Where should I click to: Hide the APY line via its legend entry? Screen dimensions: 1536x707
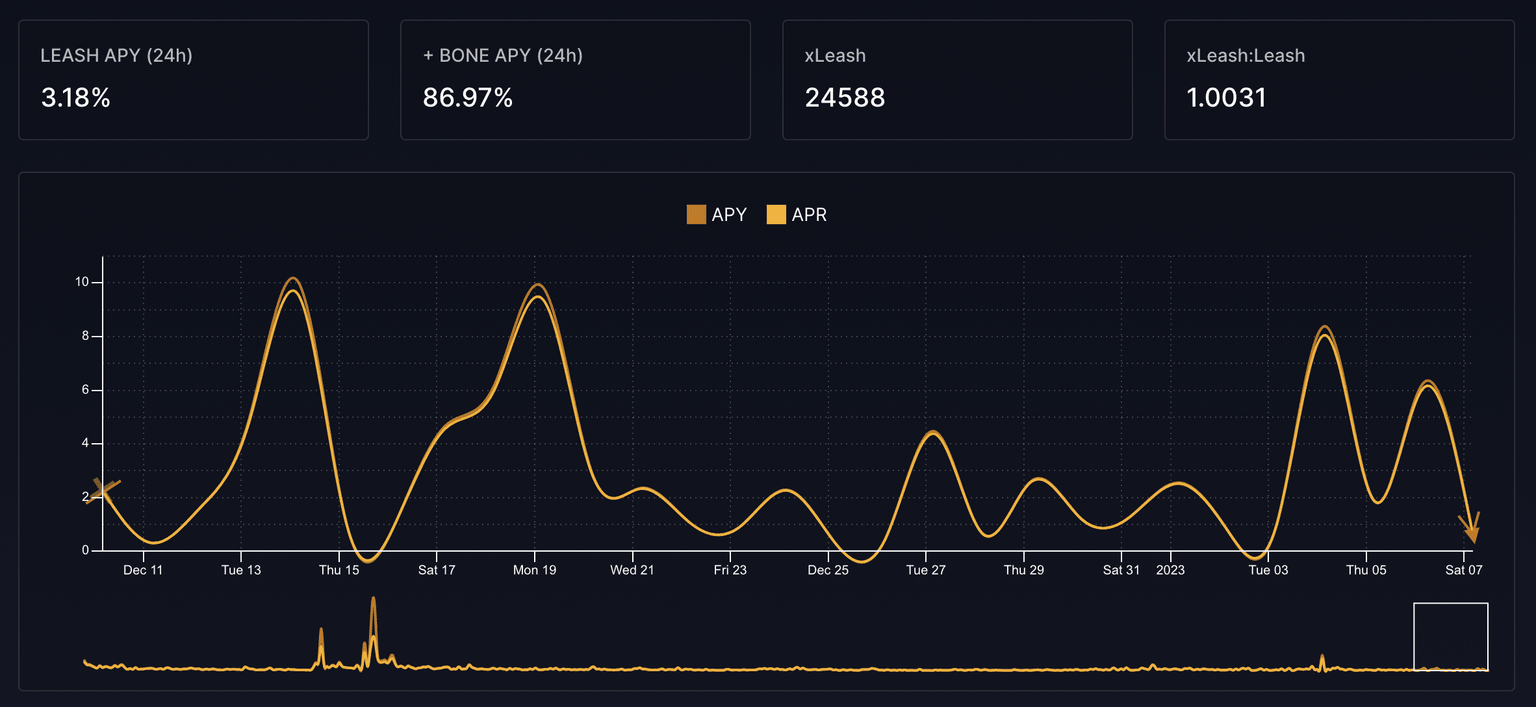tap(716, 214)
